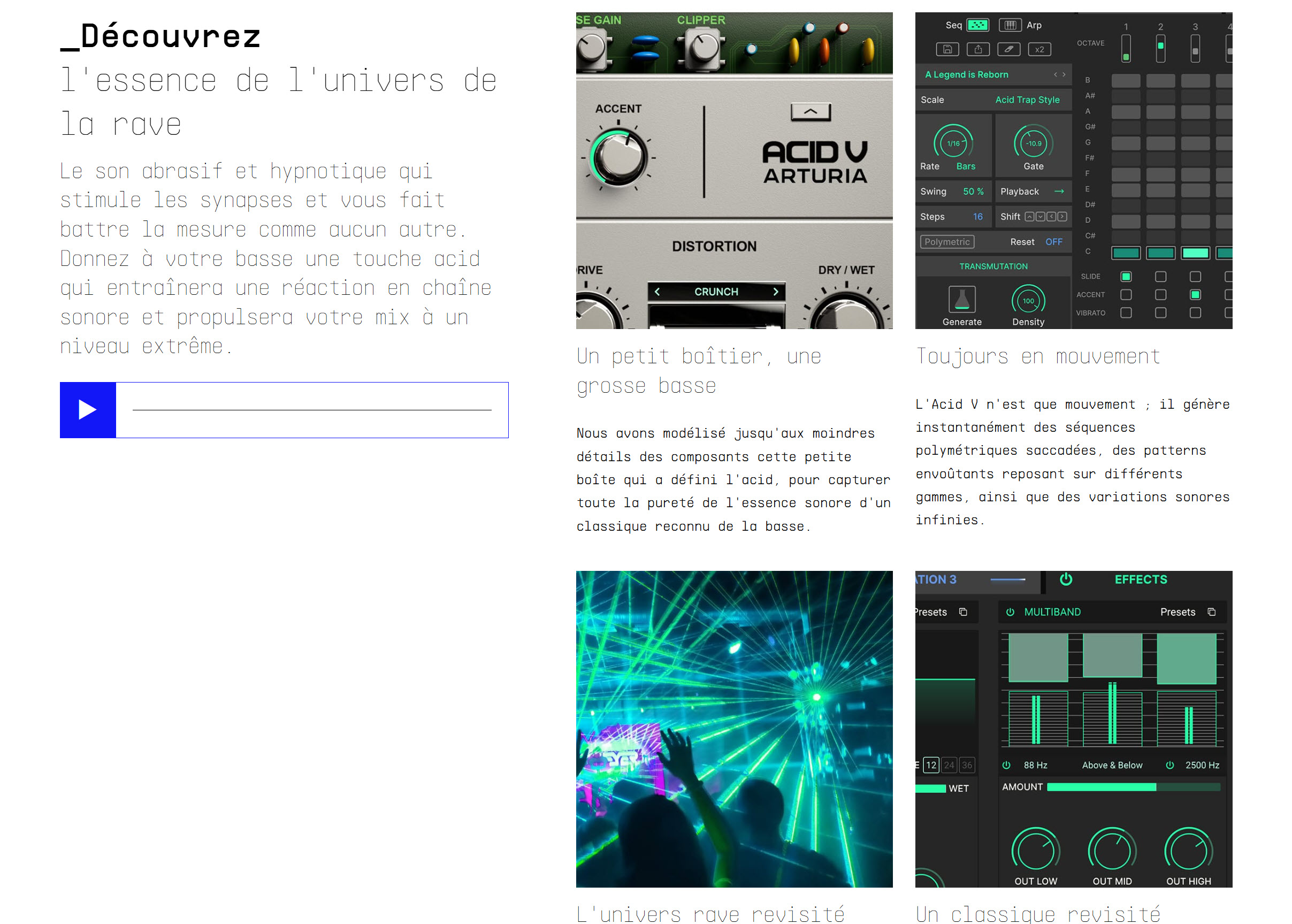Open the CRUNCH distortion type selector

pyautogui.click(x=716, y=292)
